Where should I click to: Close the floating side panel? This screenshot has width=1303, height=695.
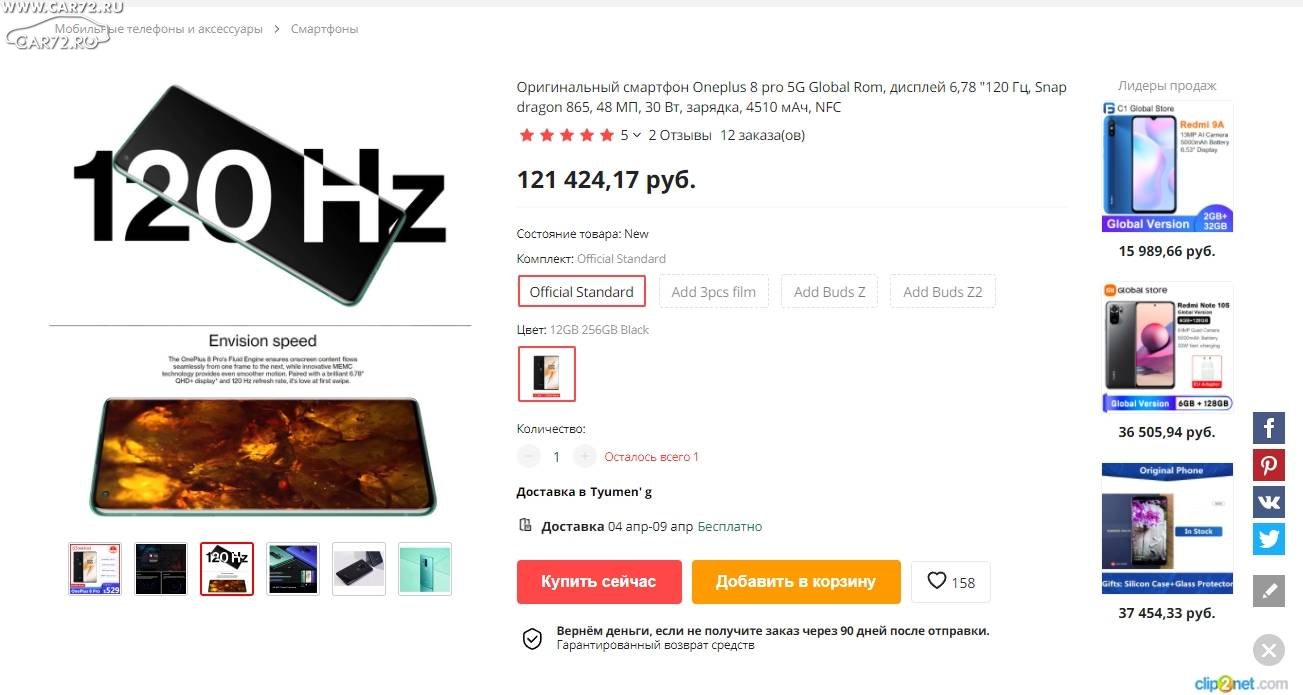tap(1268, 651)
